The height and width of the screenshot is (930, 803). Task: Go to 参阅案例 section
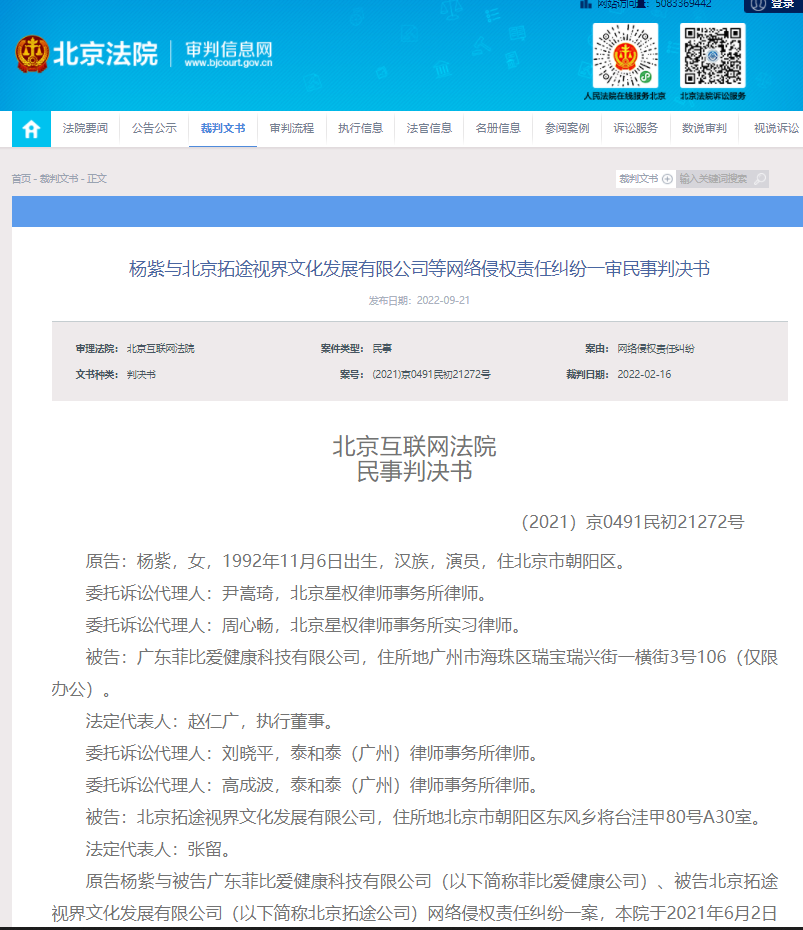click(x=567, y=129)
